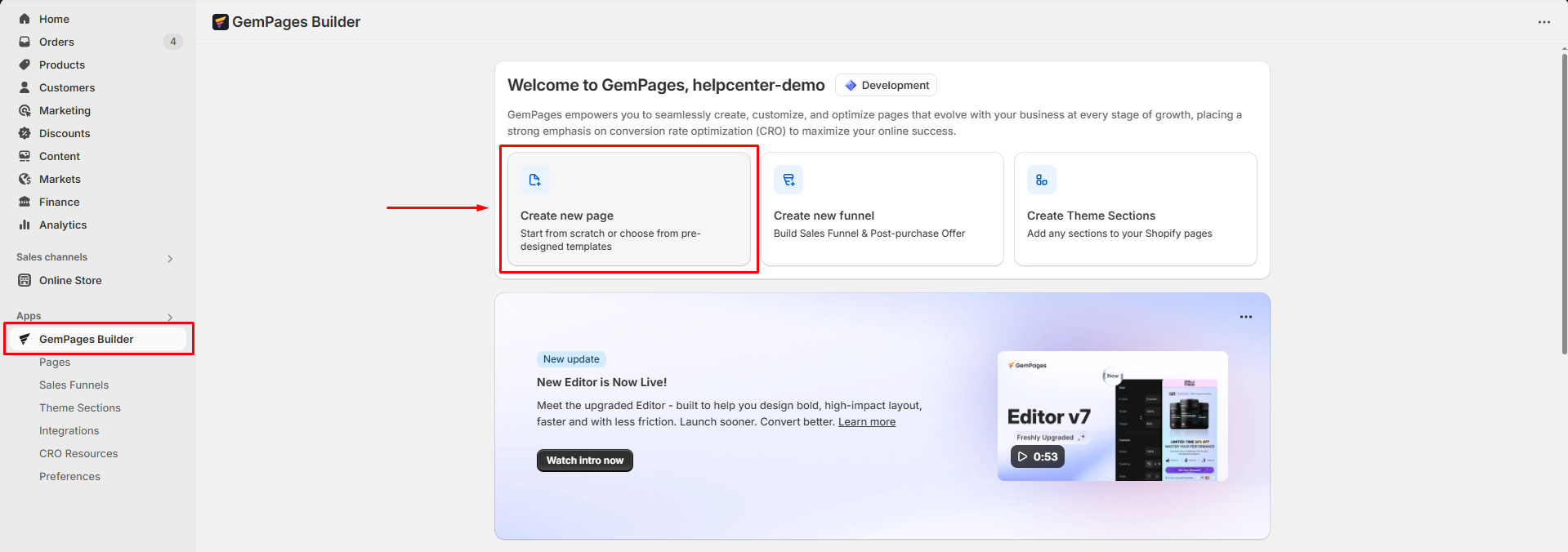This screenshot has width=1568, height=552.
Task: Click the Analytics bar chart icon
Action: [25, 225]
